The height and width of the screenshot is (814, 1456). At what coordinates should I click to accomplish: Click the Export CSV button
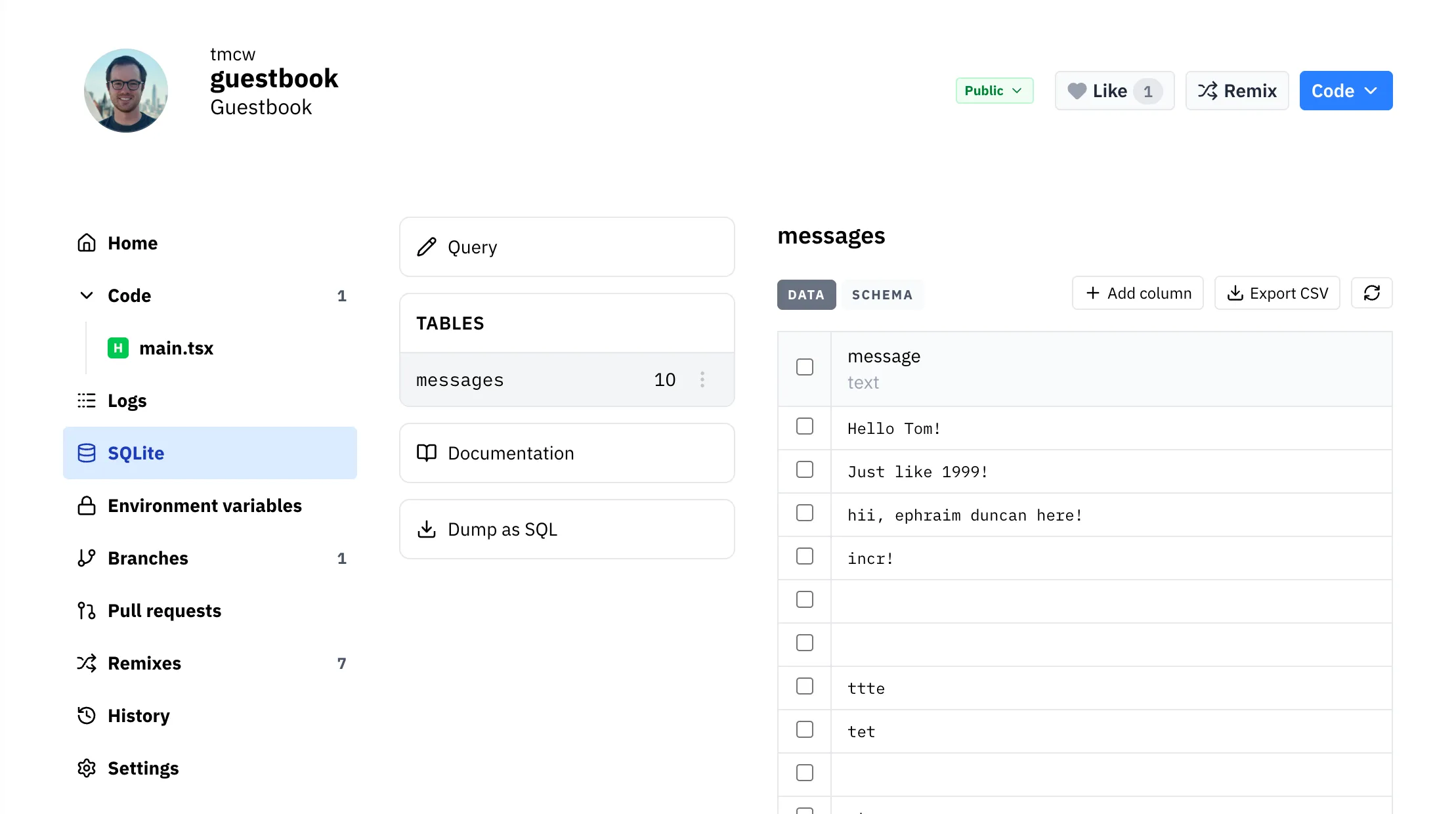pos(1277,293)
